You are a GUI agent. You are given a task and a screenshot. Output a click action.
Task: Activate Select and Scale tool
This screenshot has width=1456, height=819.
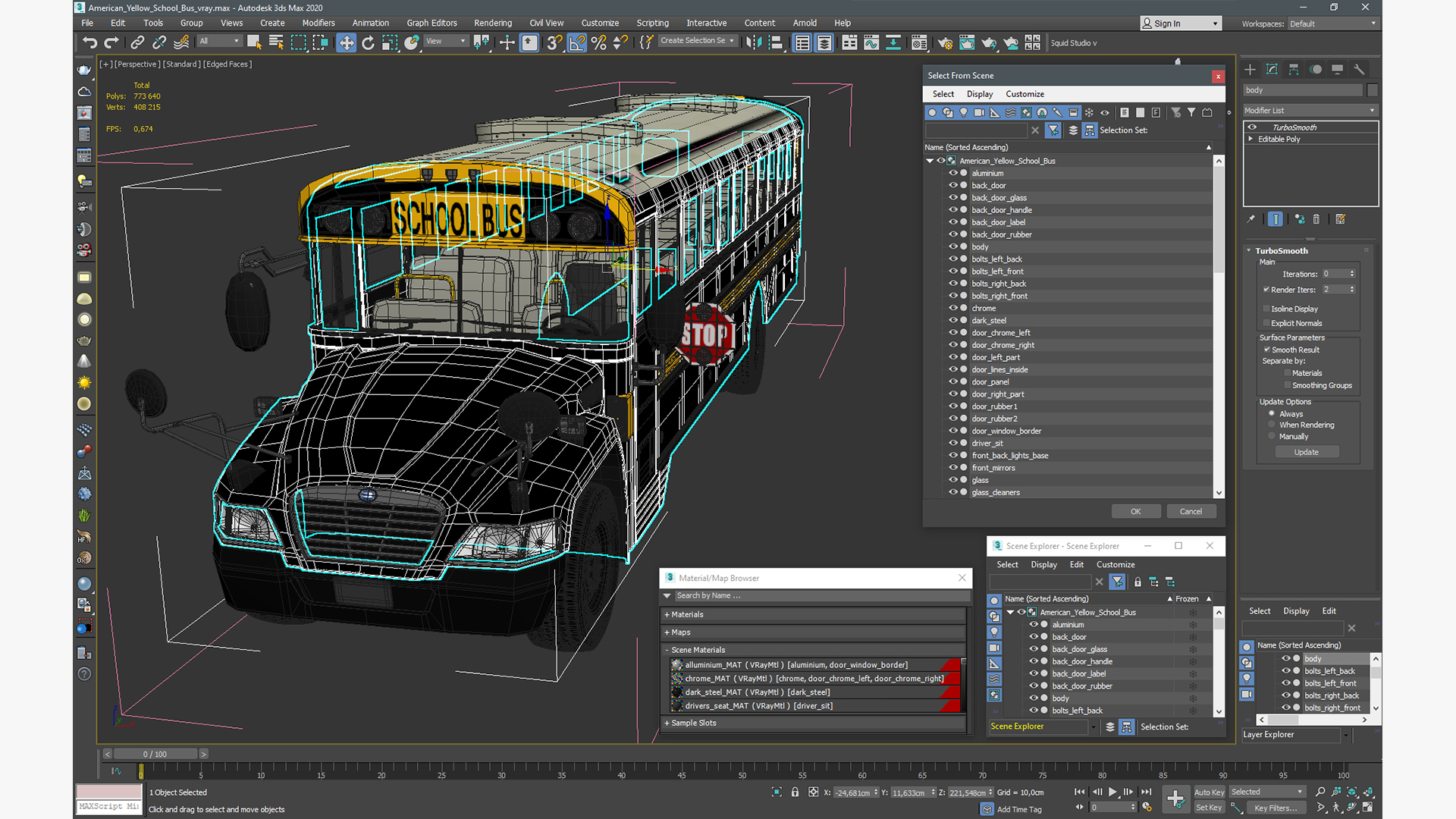point(390,43)
